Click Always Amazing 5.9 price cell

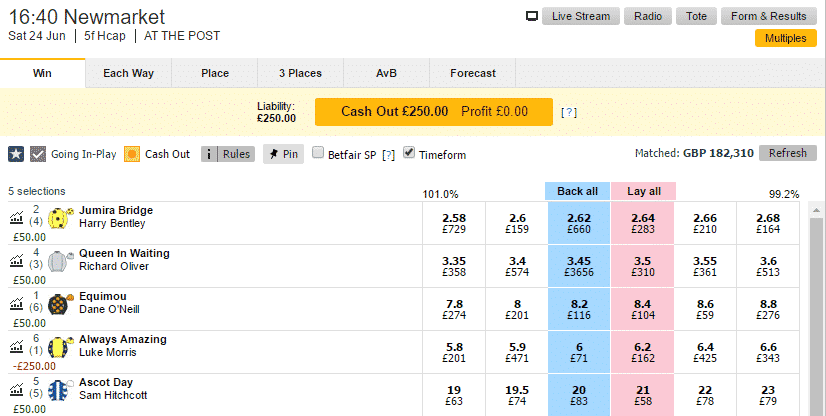pos(517,352)
